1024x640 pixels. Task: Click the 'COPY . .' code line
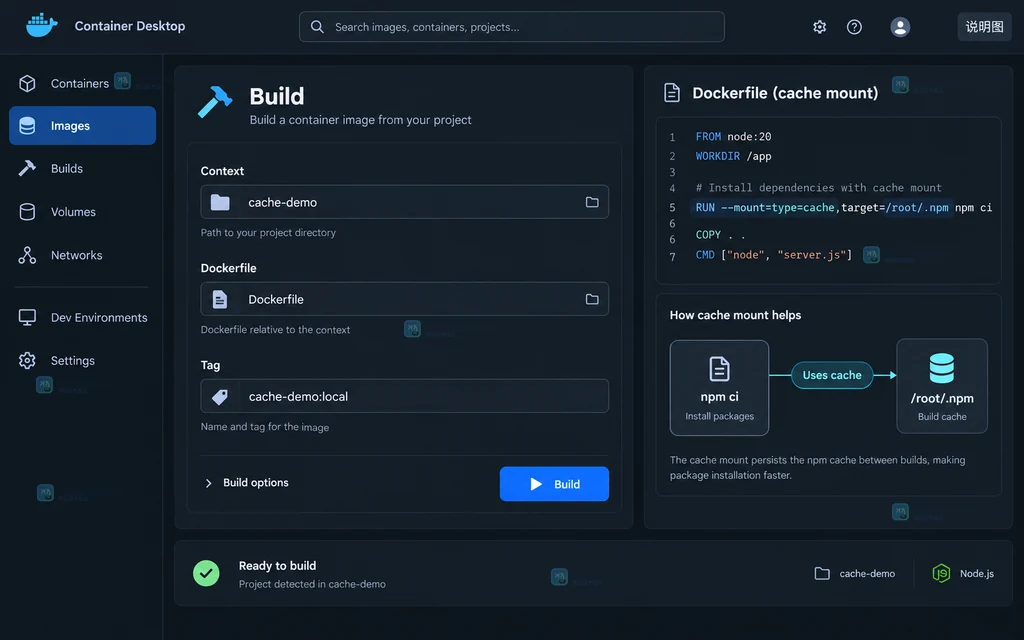tap(720, 234)
